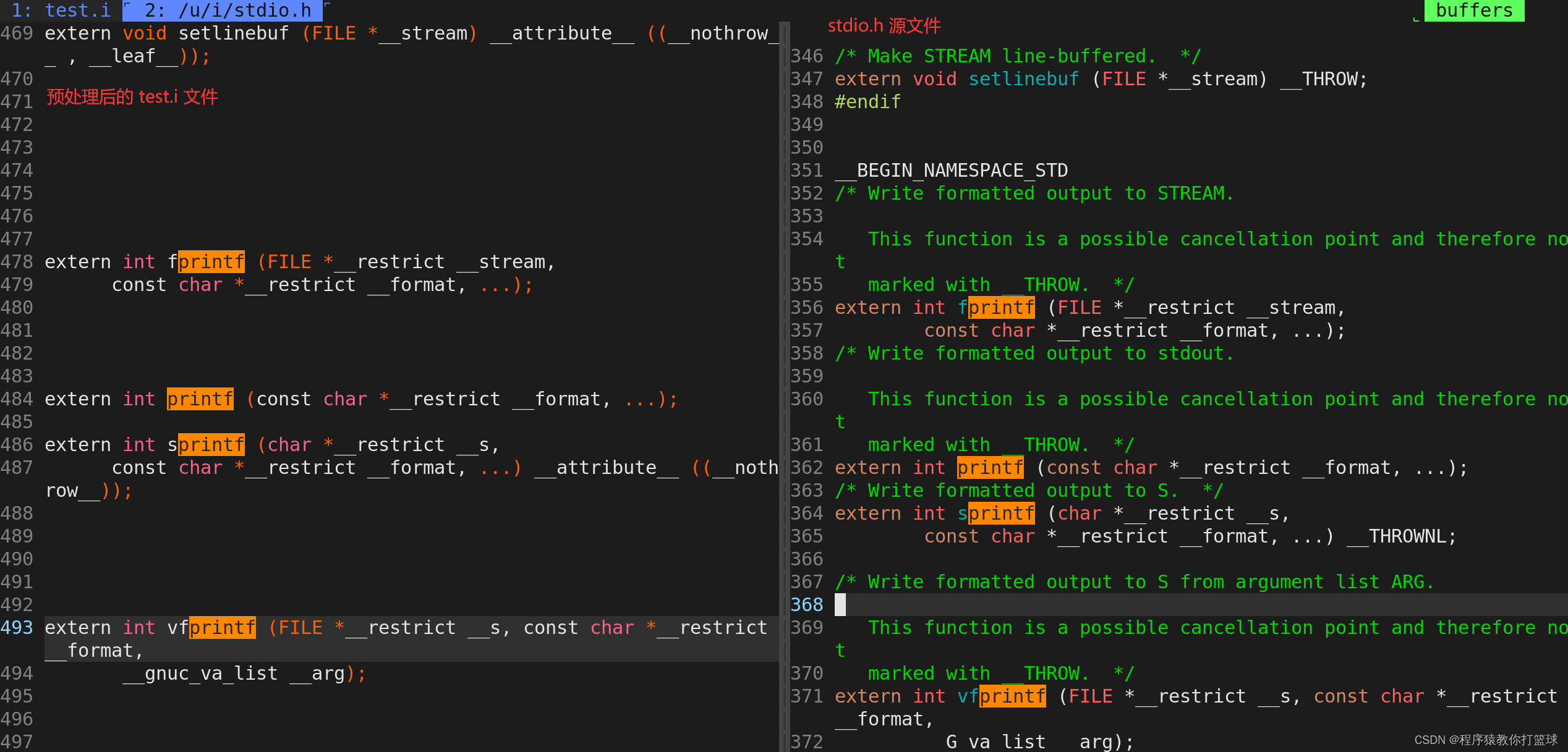Click highlighted printf on line 484
This screenshot has height=752, width=1568.
[x=200, y=399]
